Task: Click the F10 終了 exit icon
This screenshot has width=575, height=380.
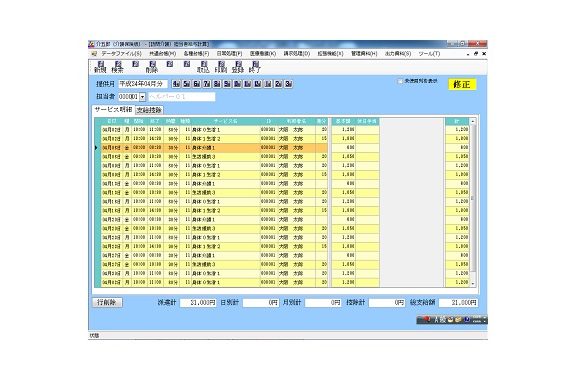Action: (x=255, y=67)
